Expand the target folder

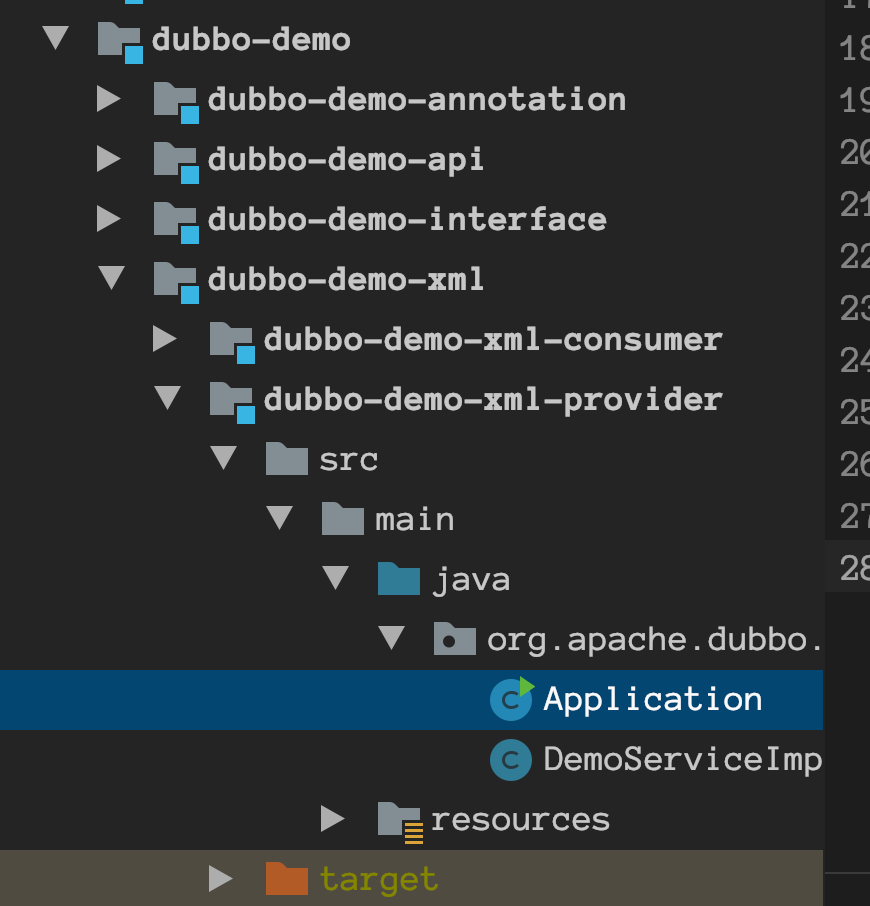click(x=221, y=880)
